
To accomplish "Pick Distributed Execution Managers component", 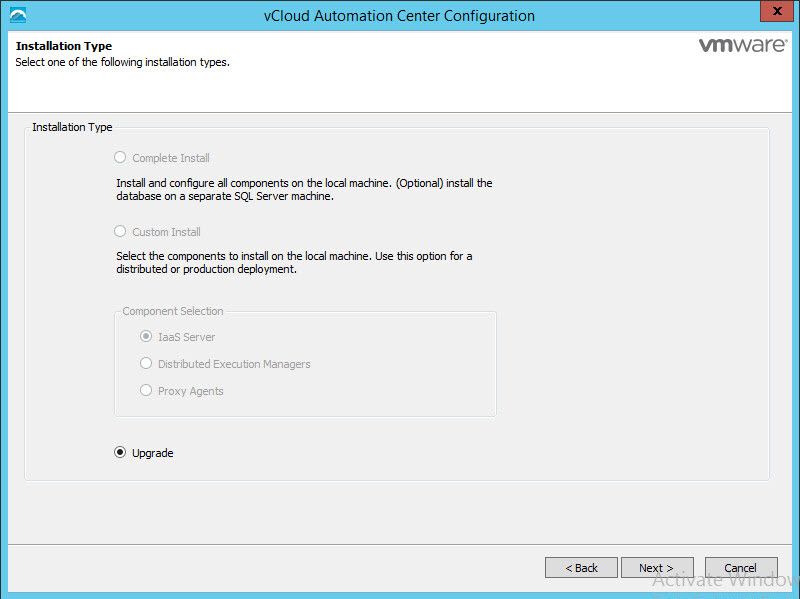I will pyautogui.click(x=146, y=364).
